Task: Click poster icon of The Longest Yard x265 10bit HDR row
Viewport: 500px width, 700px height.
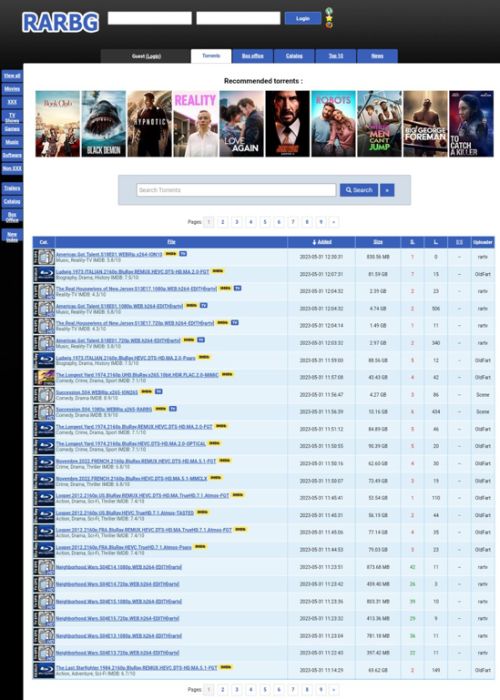Action: coord(44,377)
